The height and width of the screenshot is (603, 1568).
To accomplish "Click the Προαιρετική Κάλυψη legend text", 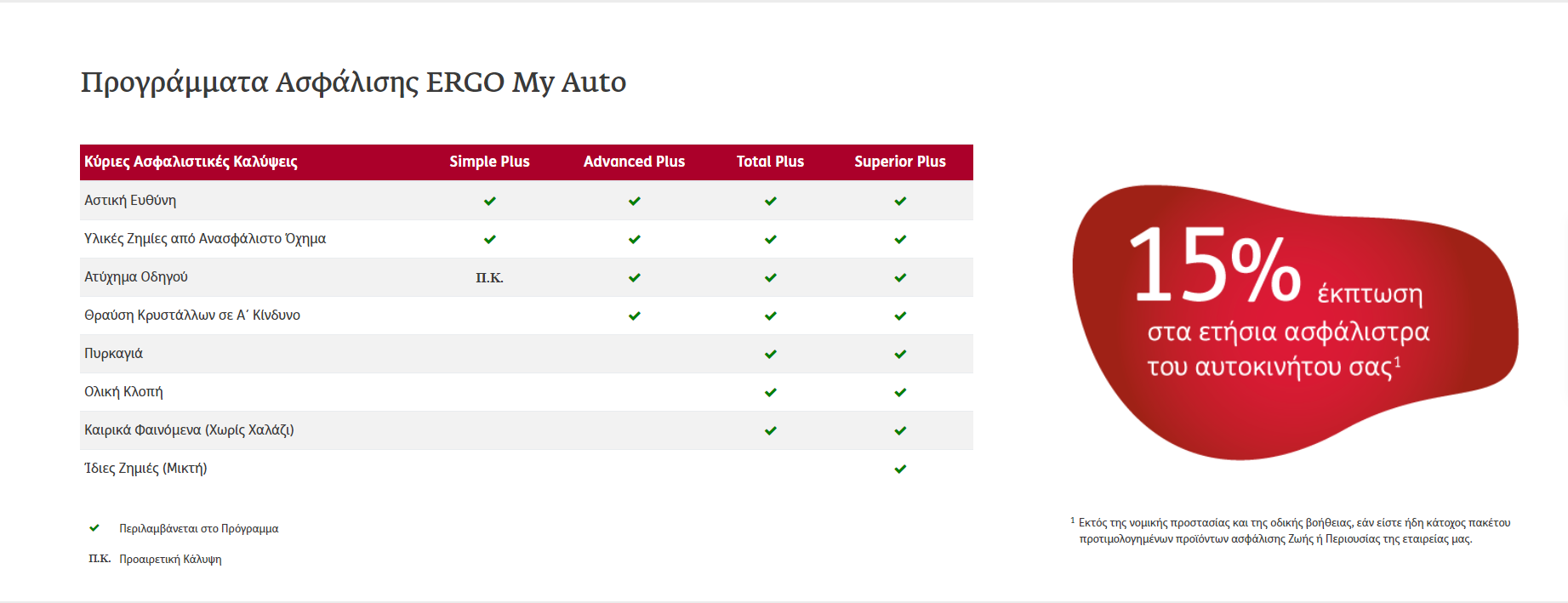I will point(170,560).
